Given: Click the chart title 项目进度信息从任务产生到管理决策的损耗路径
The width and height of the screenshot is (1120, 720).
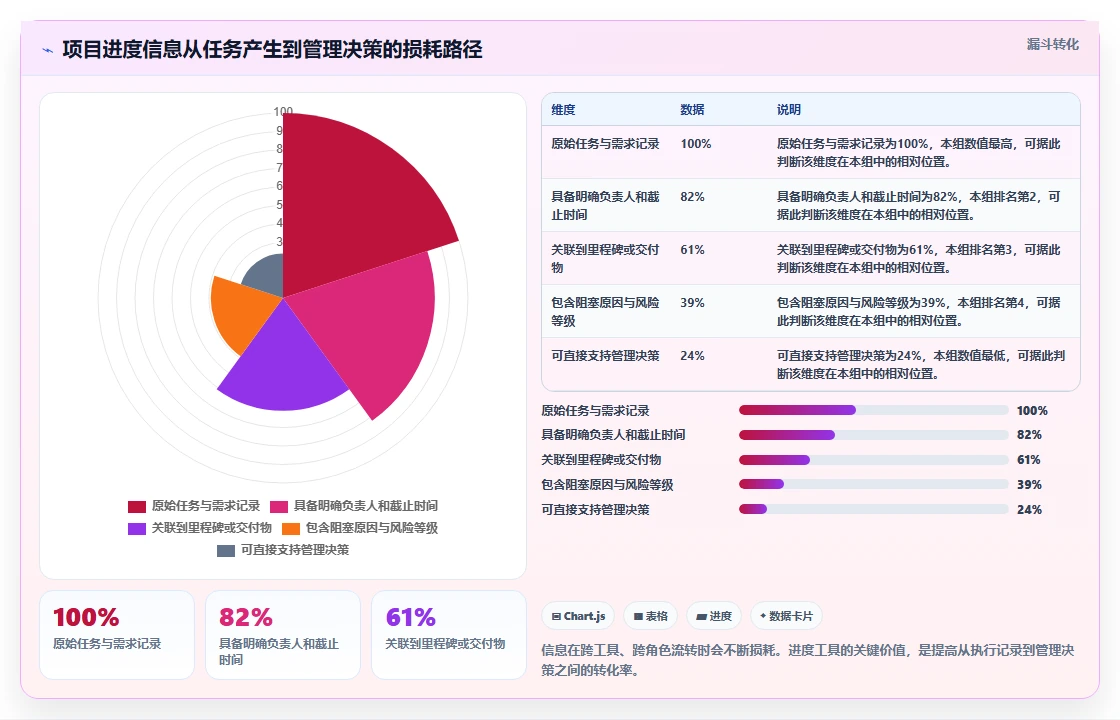Looking at the screenshot, I should click(x=272, y=49).
